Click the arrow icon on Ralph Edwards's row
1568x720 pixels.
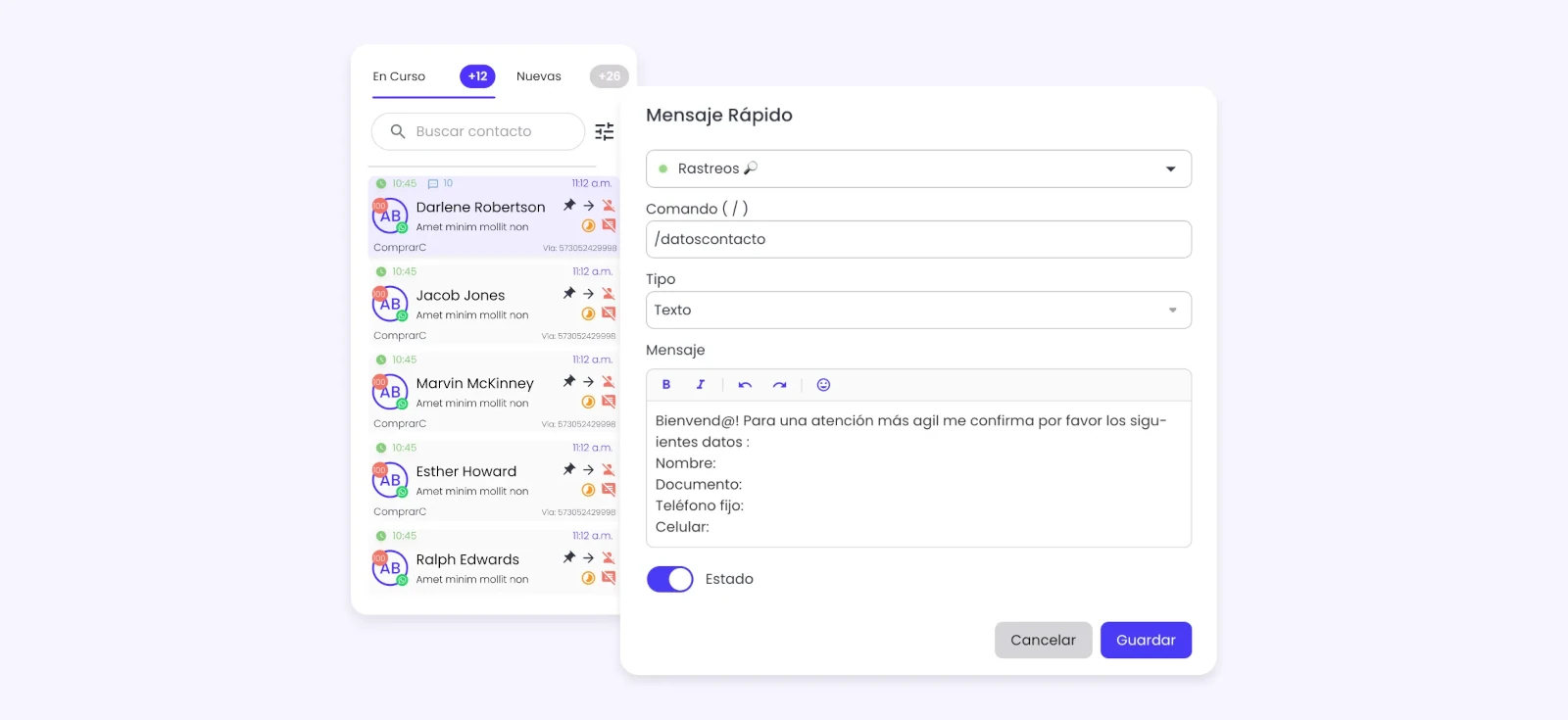point(589,558)
